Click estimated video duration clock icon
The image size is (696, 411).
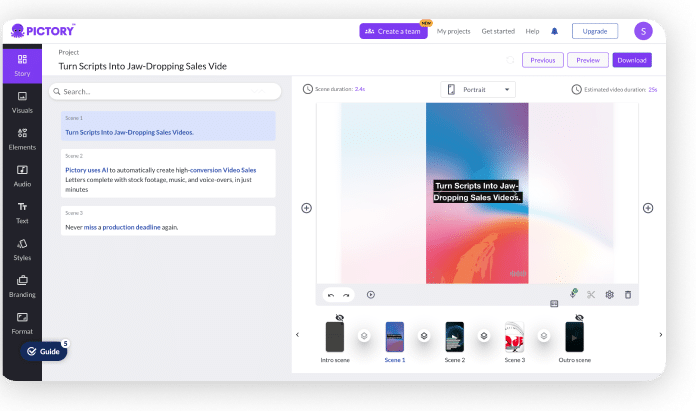[x=576, y=90]
